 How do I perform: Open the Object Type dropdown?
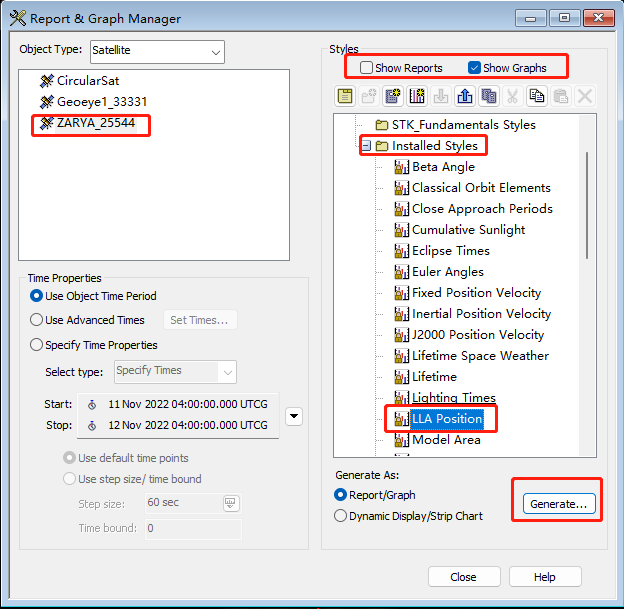(x=156, y=51)
